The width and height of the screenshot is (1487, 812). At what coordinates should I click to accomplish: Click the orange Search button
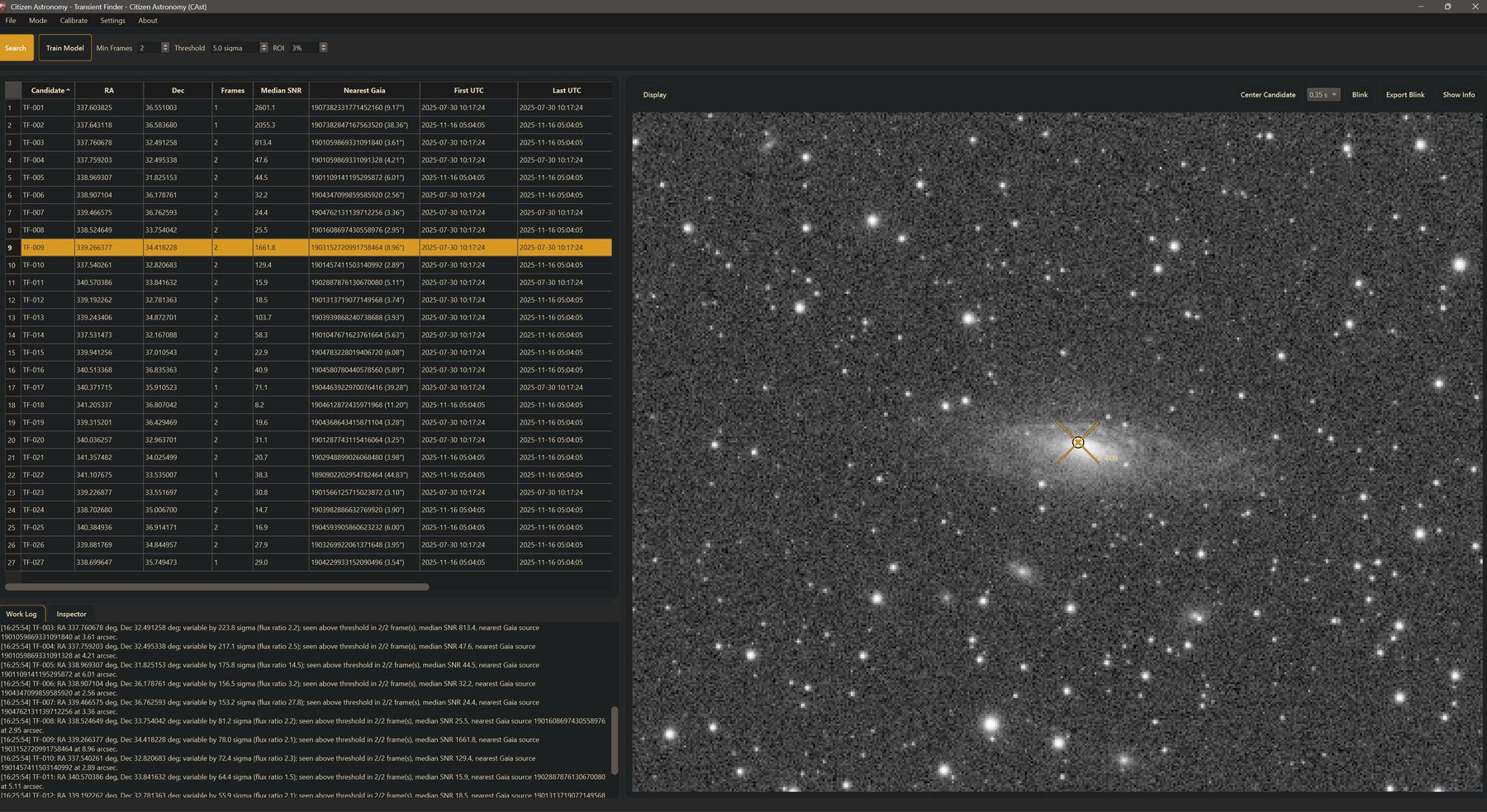coord(16,48)
